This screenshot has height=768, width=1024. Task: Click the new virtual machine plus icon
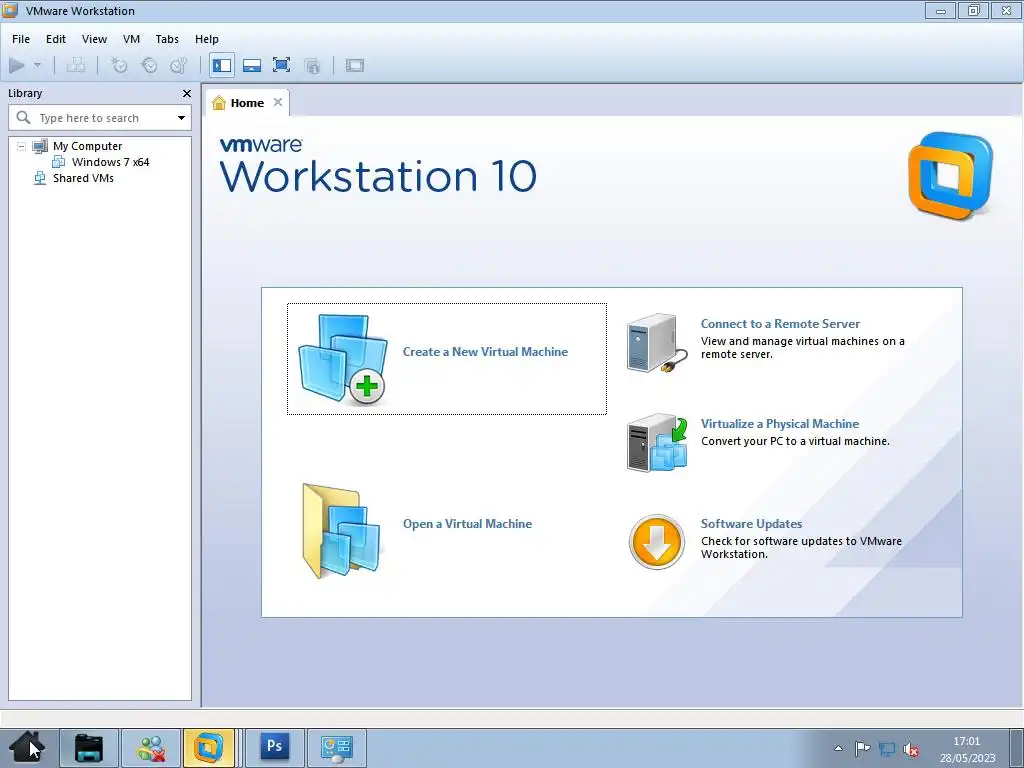coord(343,359)
